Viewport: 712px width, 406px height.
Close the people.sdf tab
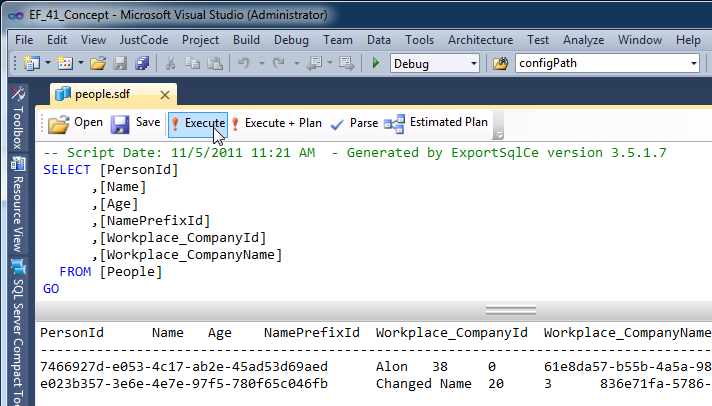165,95
